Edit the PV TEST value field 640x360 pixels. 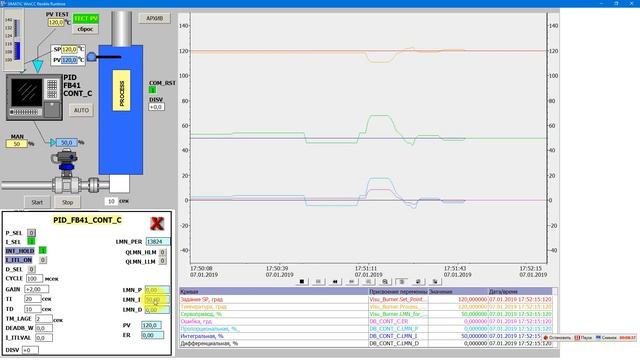click(x=56, y=22)
